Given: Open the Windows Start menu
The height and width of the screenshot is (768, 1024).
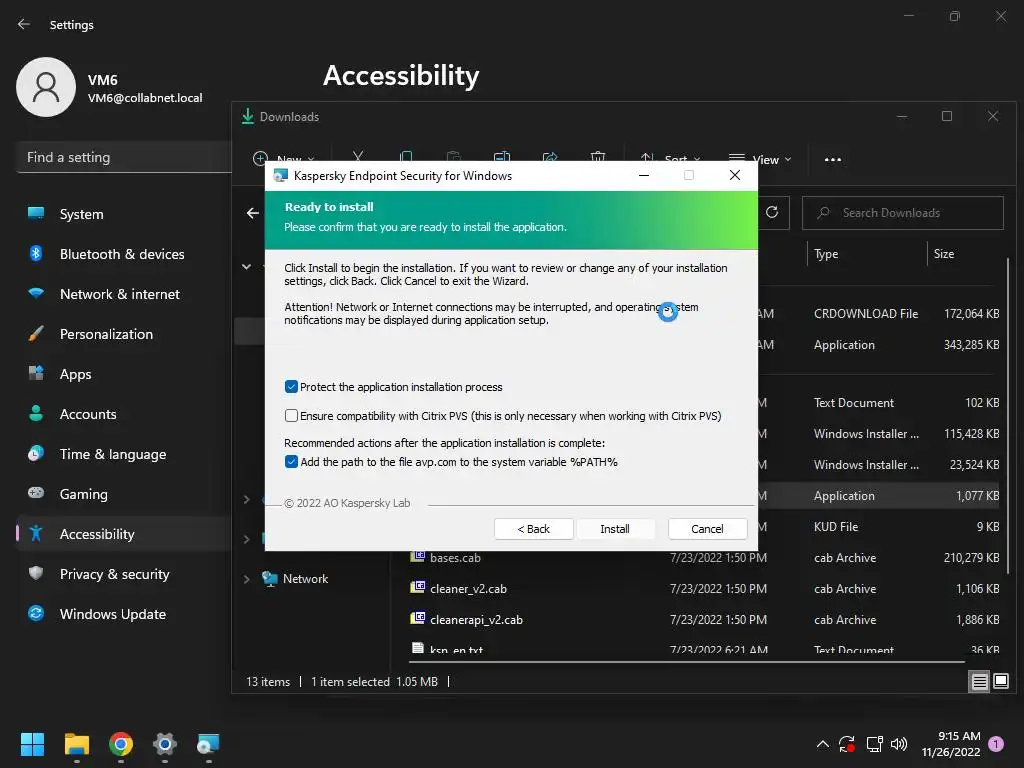Looking at the screenshot, I should coord(32,744).
